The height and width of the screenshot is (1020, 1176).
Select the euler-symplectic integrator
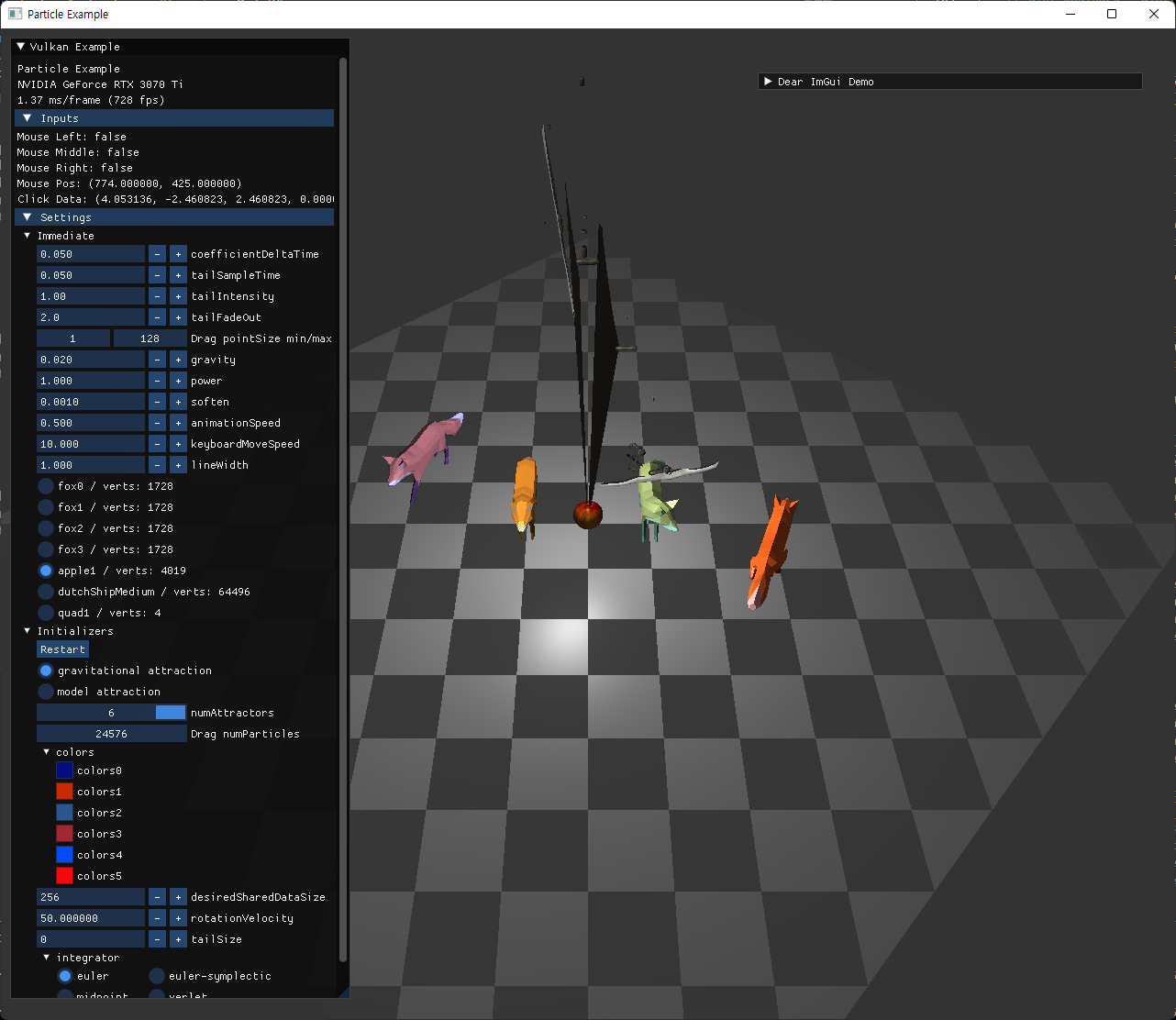[157, 976]
